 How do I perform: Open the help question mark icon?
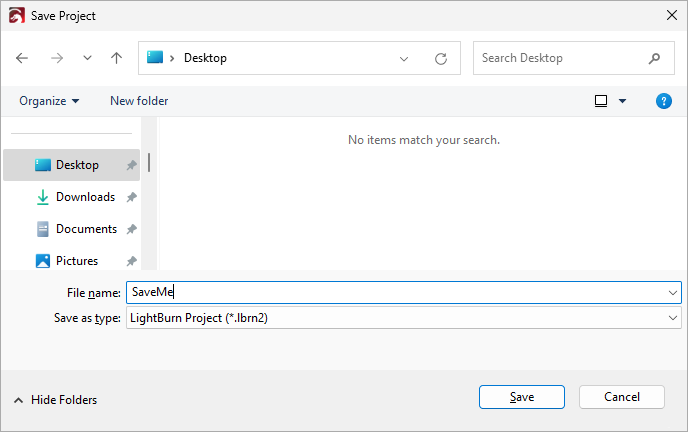point(663,101)
